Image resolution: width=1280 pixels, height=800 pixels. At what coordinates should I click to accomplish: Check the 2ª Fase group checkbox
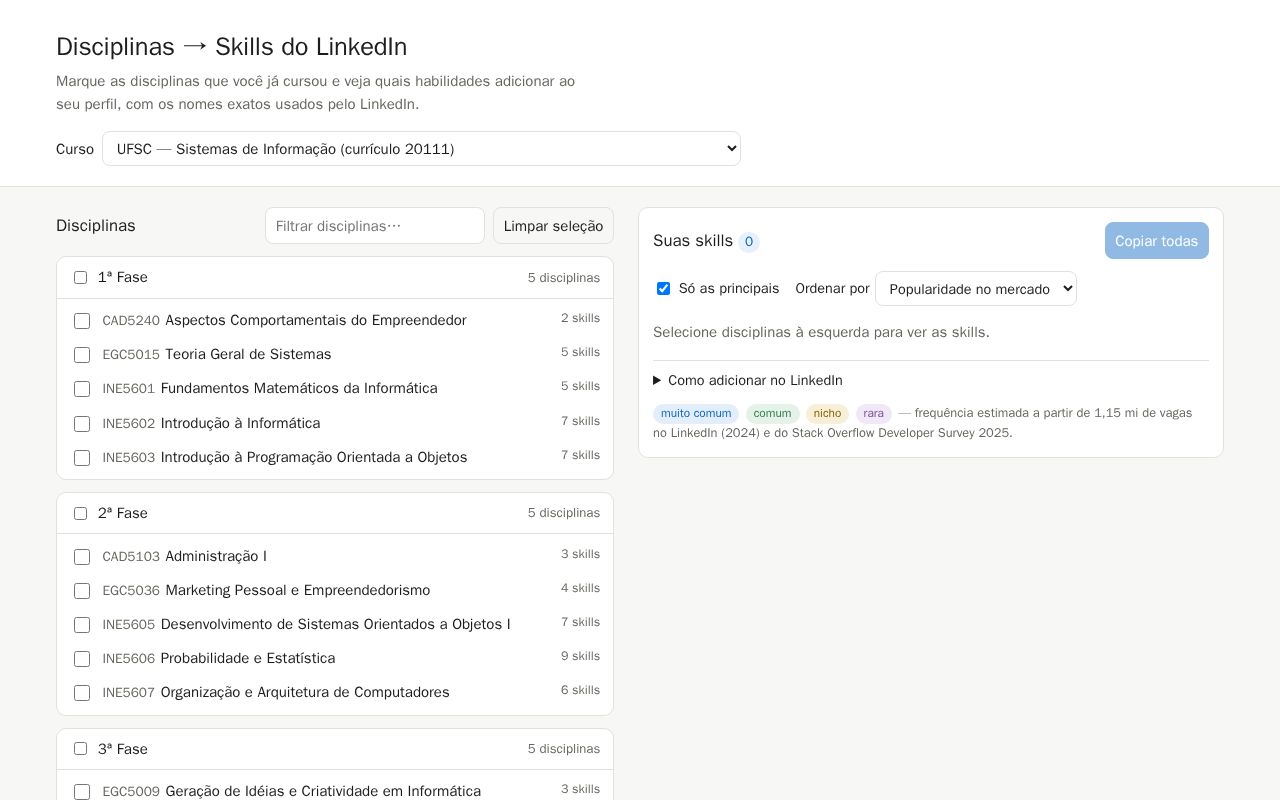(81, 514)
